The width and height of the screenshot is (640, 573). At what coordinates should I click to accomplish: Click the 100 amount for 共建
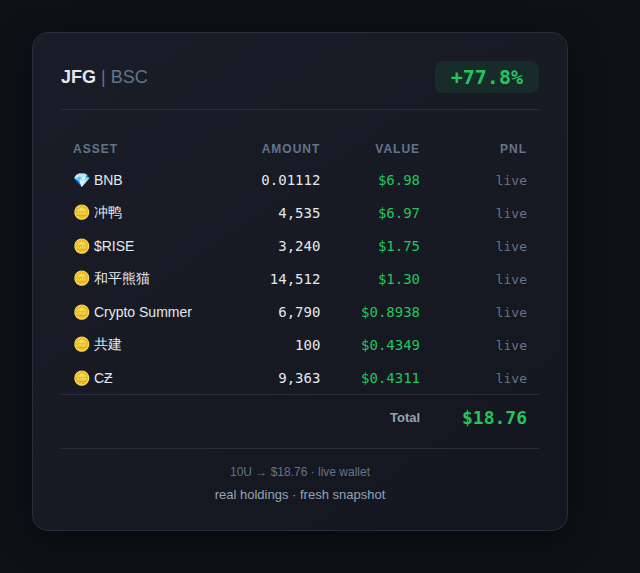[308, 345]
